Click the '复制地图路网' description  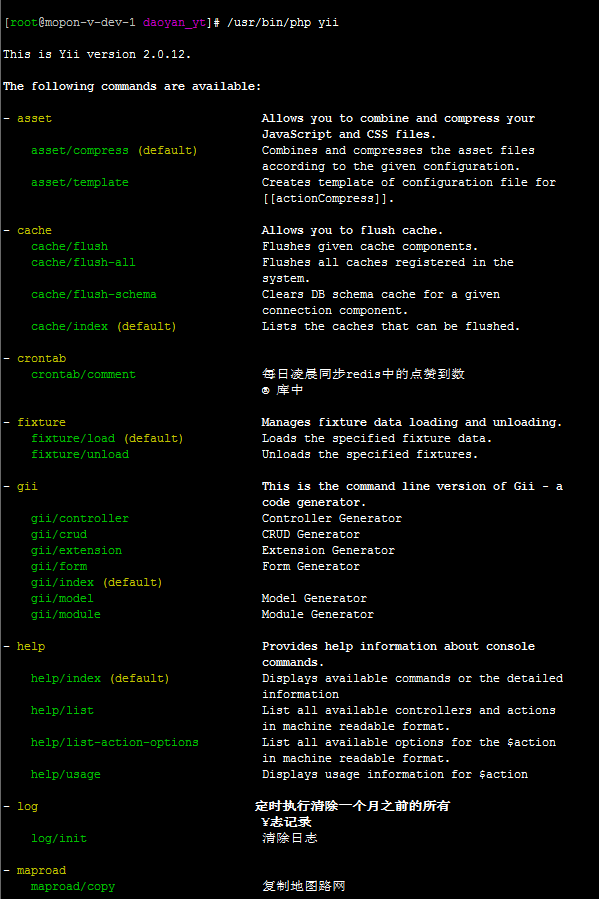(304, 886)
